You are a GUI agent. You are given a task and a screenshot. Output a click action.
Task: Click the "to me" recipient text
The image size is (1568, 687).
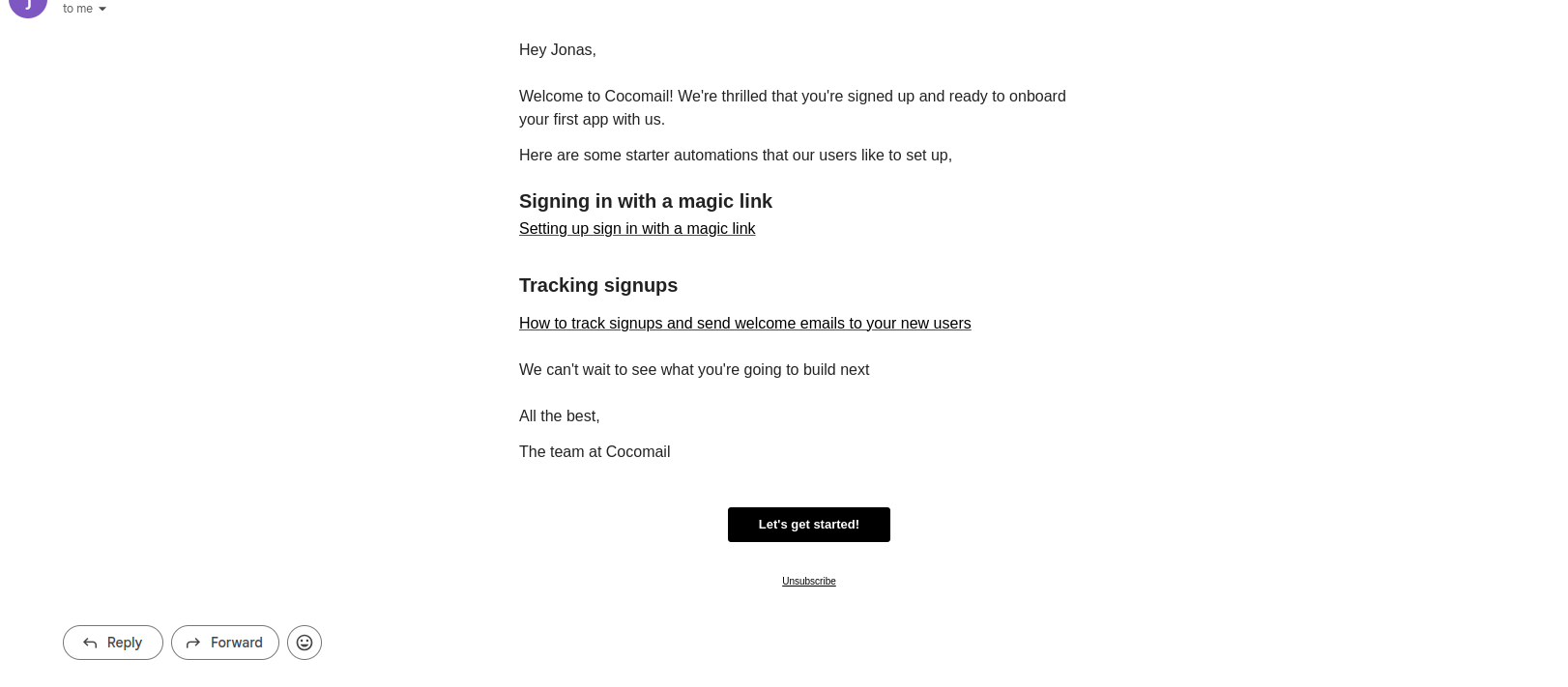click(77, 9)
